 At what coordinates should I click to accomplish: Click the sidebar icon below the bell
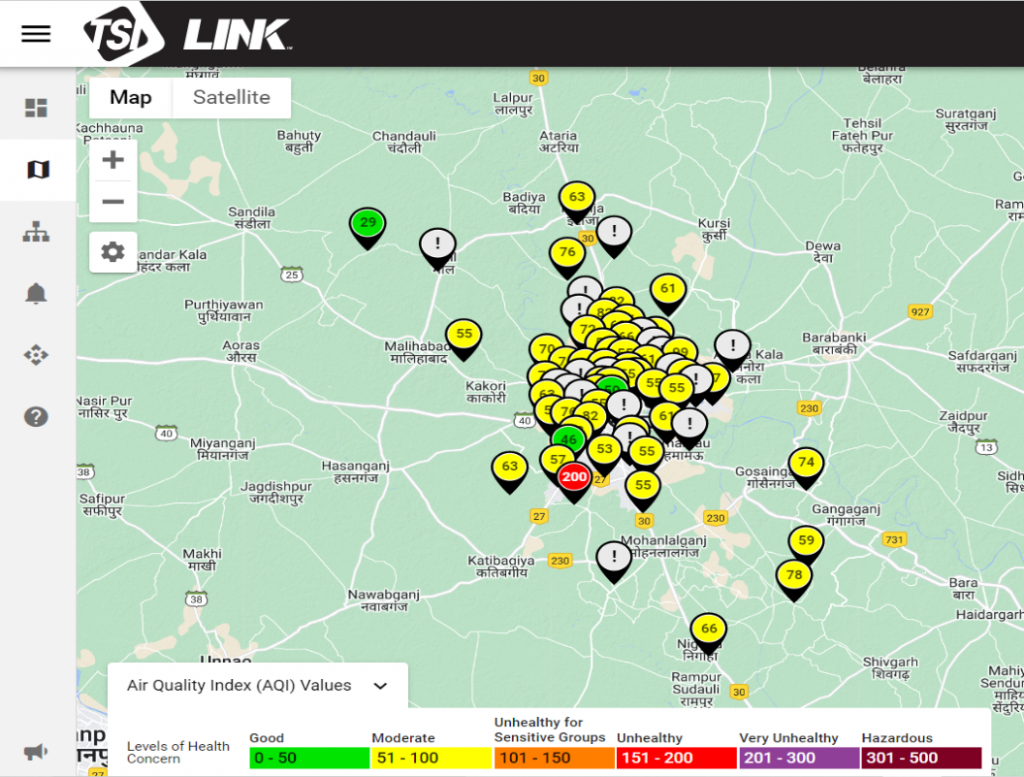[x=36, y=355]
